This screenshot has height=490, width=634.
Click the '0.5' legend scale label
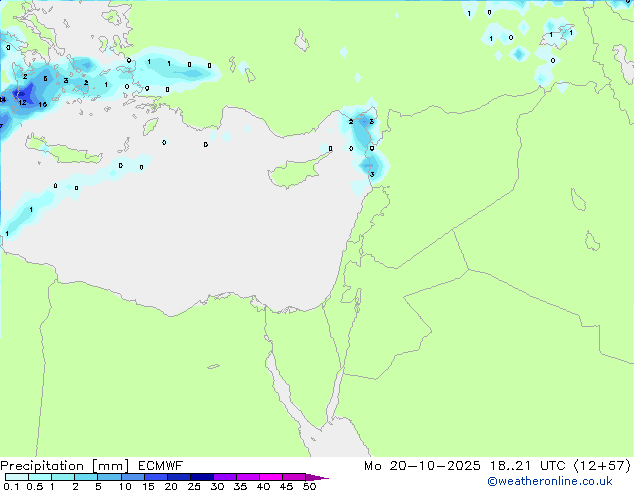pyautogui.click(x=35, y=486)
